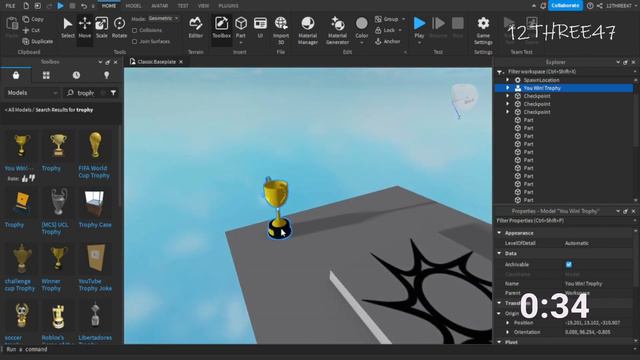The height and width of the screenshot is (360, 640).
Task: Click the Anchor button
Action: coord(387,41)
